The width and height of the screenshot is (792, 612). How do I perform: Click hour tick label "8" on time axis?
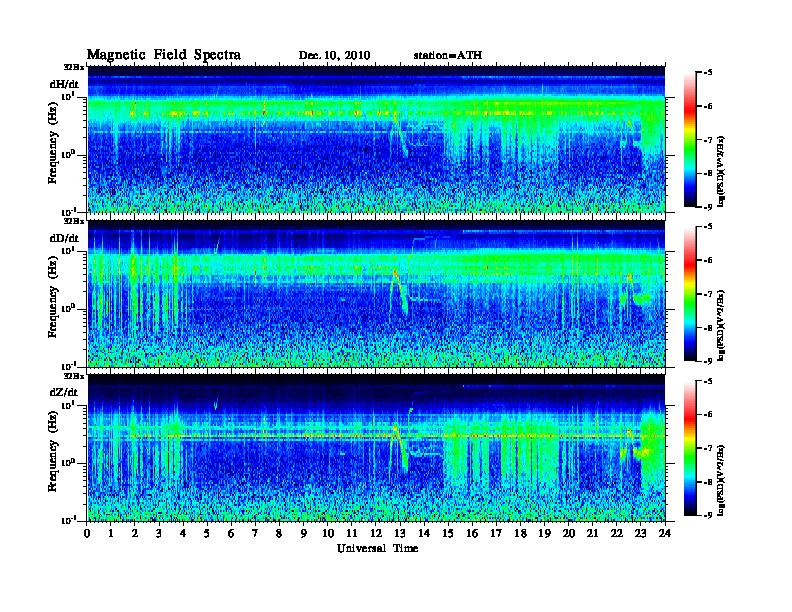pyautogui.click(x=279, y=533)
